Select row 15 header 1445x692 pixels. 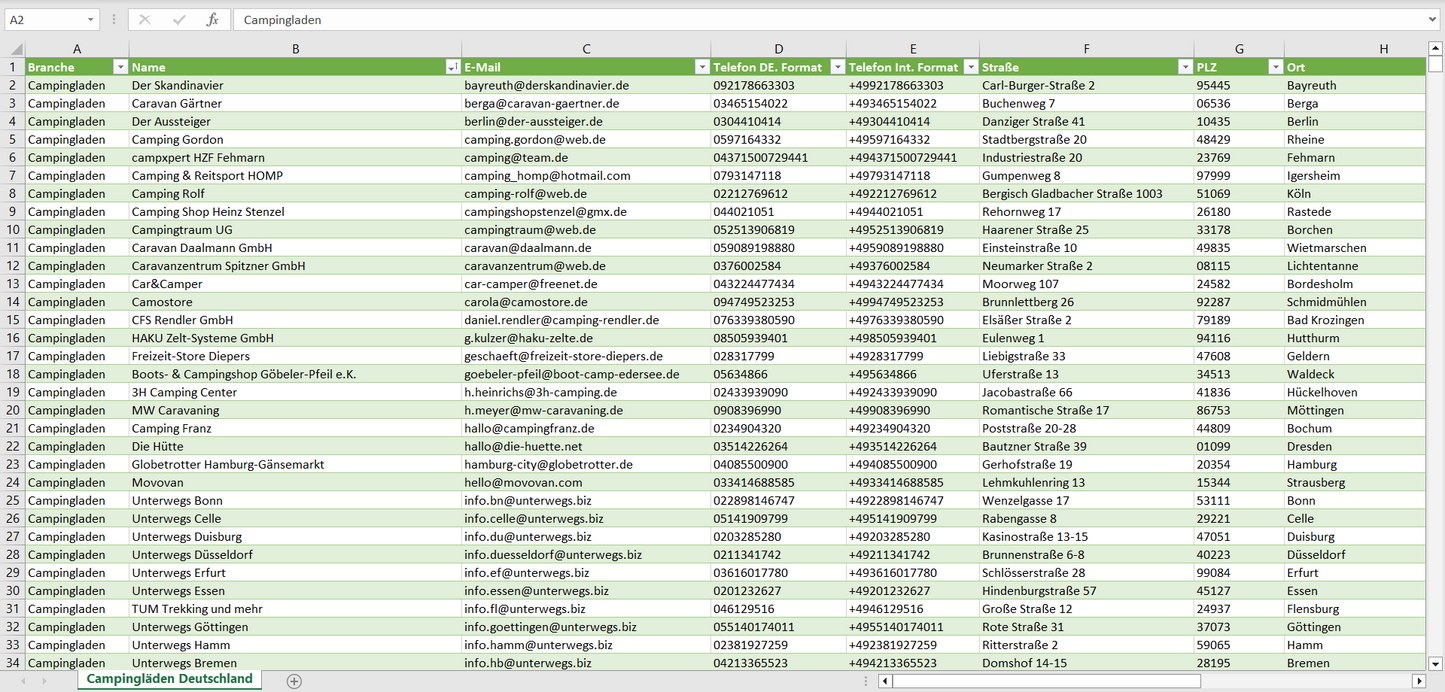(13, 320)
